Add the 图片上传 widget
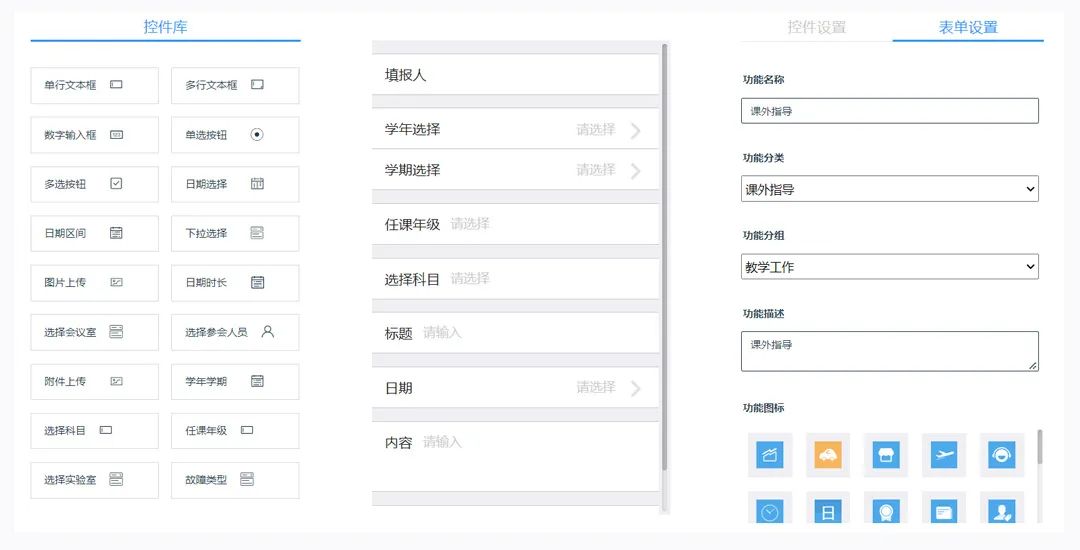Viewport: 1080px width, 550px height. point(94,283)
